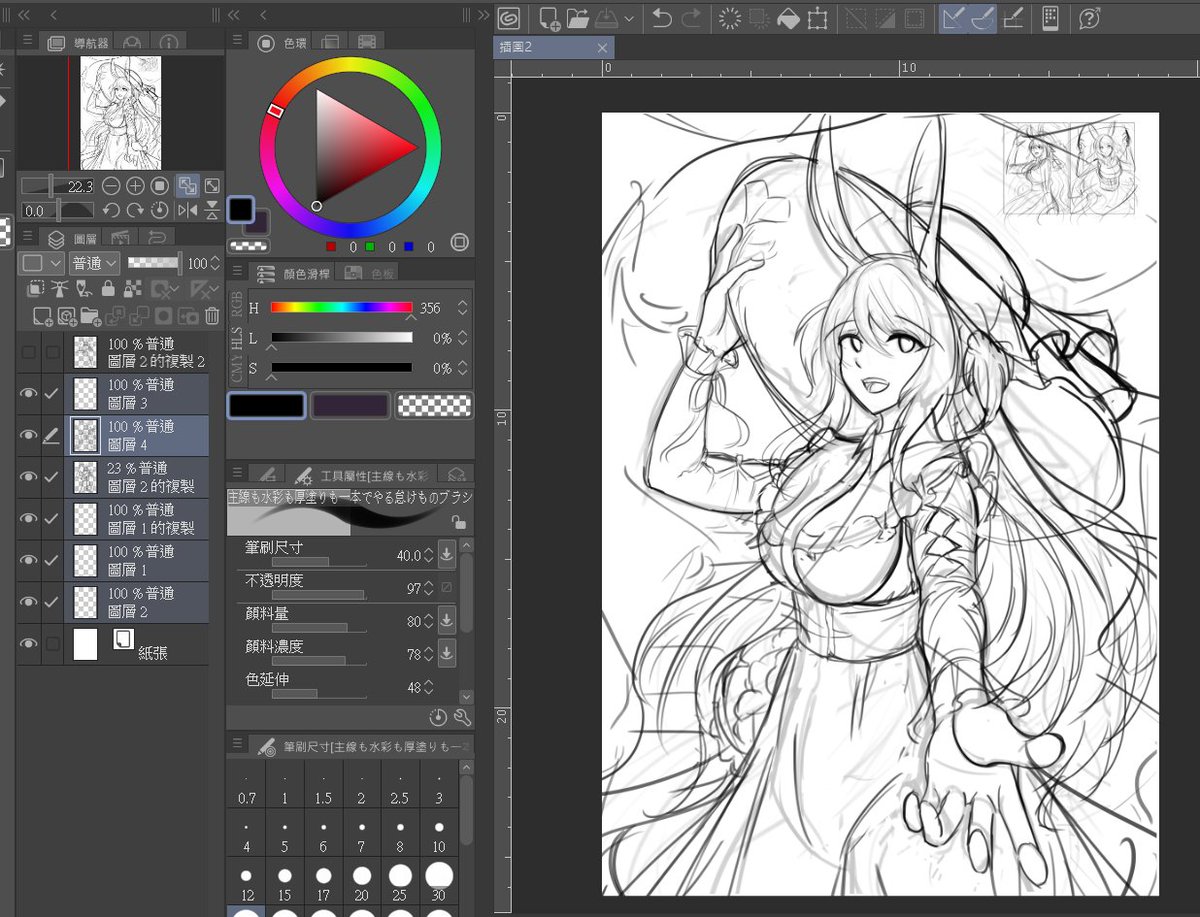Switch to 色環 color wheel tab
This screenshot has height=917, width=1200.
(281, 43)
